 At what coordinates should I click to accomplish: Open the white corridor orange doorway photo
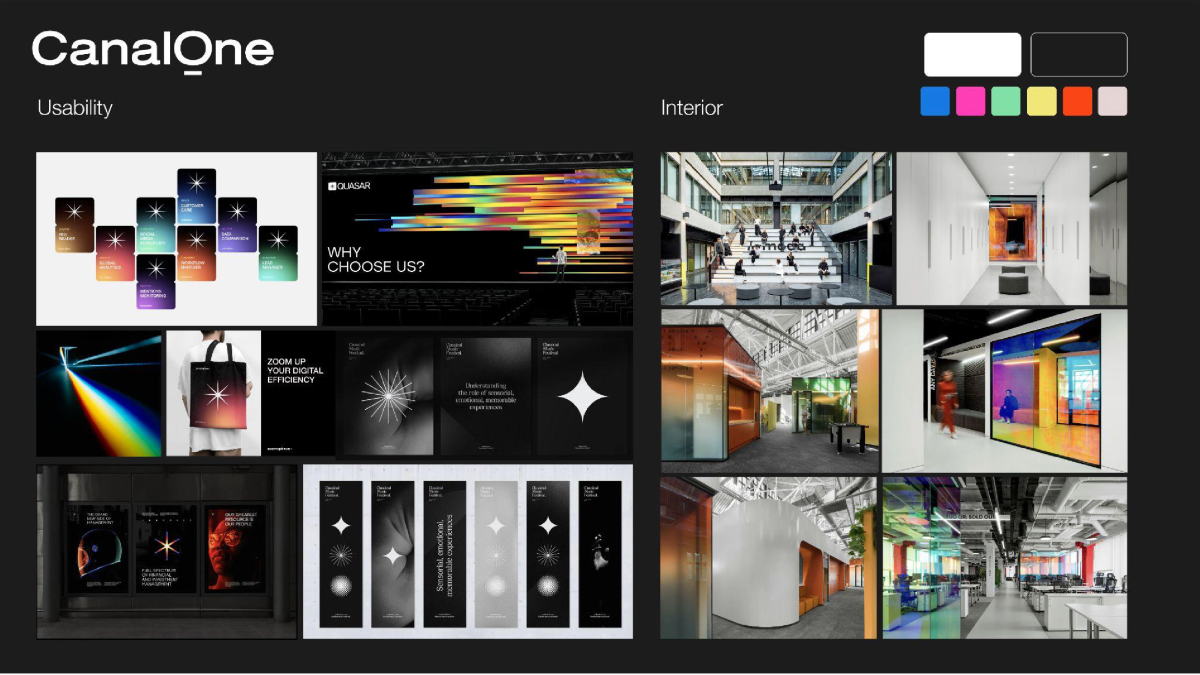click(1012, 229)
